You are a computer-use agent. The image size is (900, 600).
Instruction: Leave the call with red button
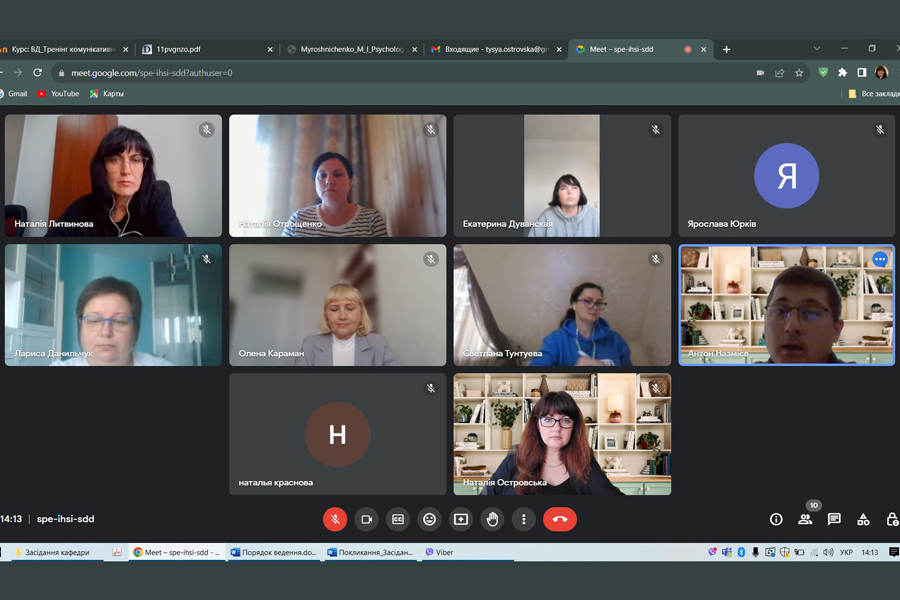560,519
